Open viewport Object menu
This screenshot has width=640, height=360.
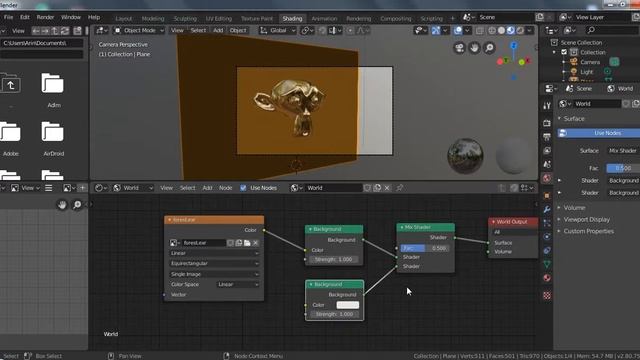(238, 31)
